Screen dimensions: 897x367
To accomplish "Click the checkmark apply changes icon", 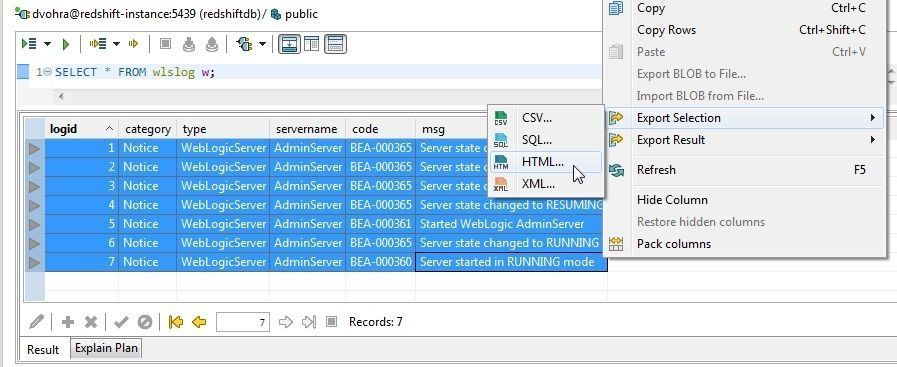I will coord(121,322).
